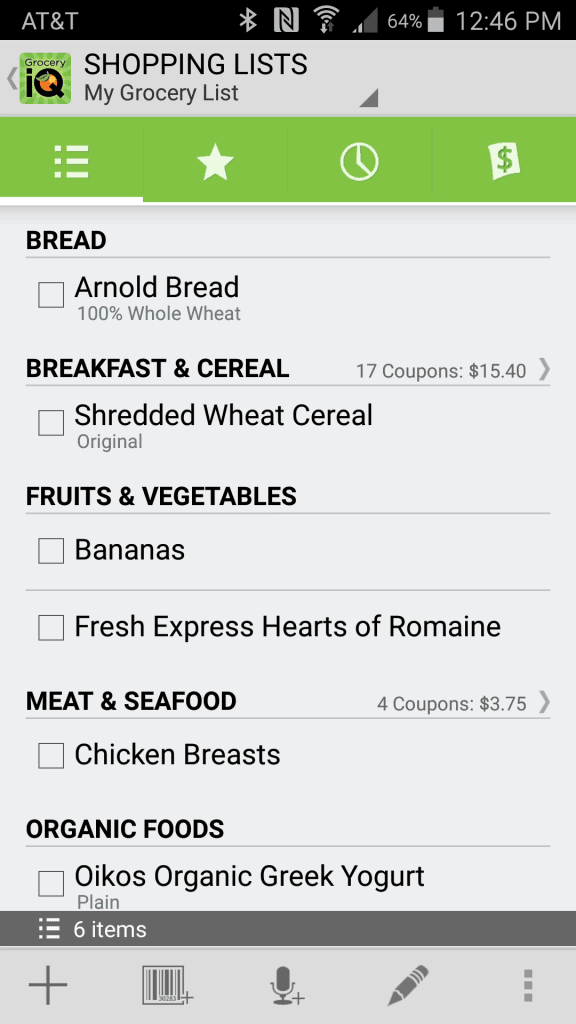Image resolution: width=576 pixels, height=1024 pixels.
Task: Mark Shredded Wheat Cereal as bought
Action: (51, 423)
